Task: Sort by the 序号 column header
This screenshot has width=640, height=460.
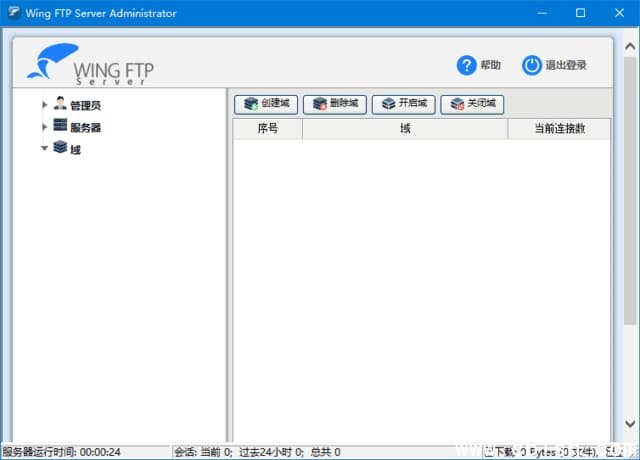Action: coord(268,129)
